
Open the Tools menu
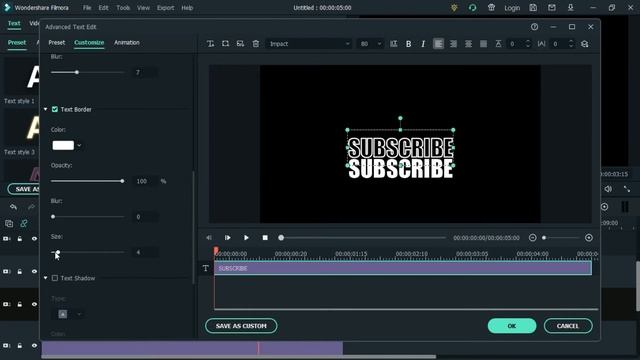click(123, 8)
